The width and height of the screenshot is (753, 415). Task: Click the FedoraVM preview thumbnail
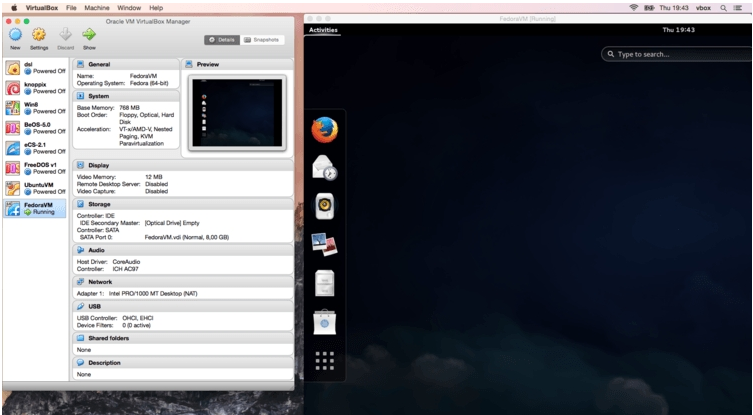pyautogui.click(x=237, y=112)
